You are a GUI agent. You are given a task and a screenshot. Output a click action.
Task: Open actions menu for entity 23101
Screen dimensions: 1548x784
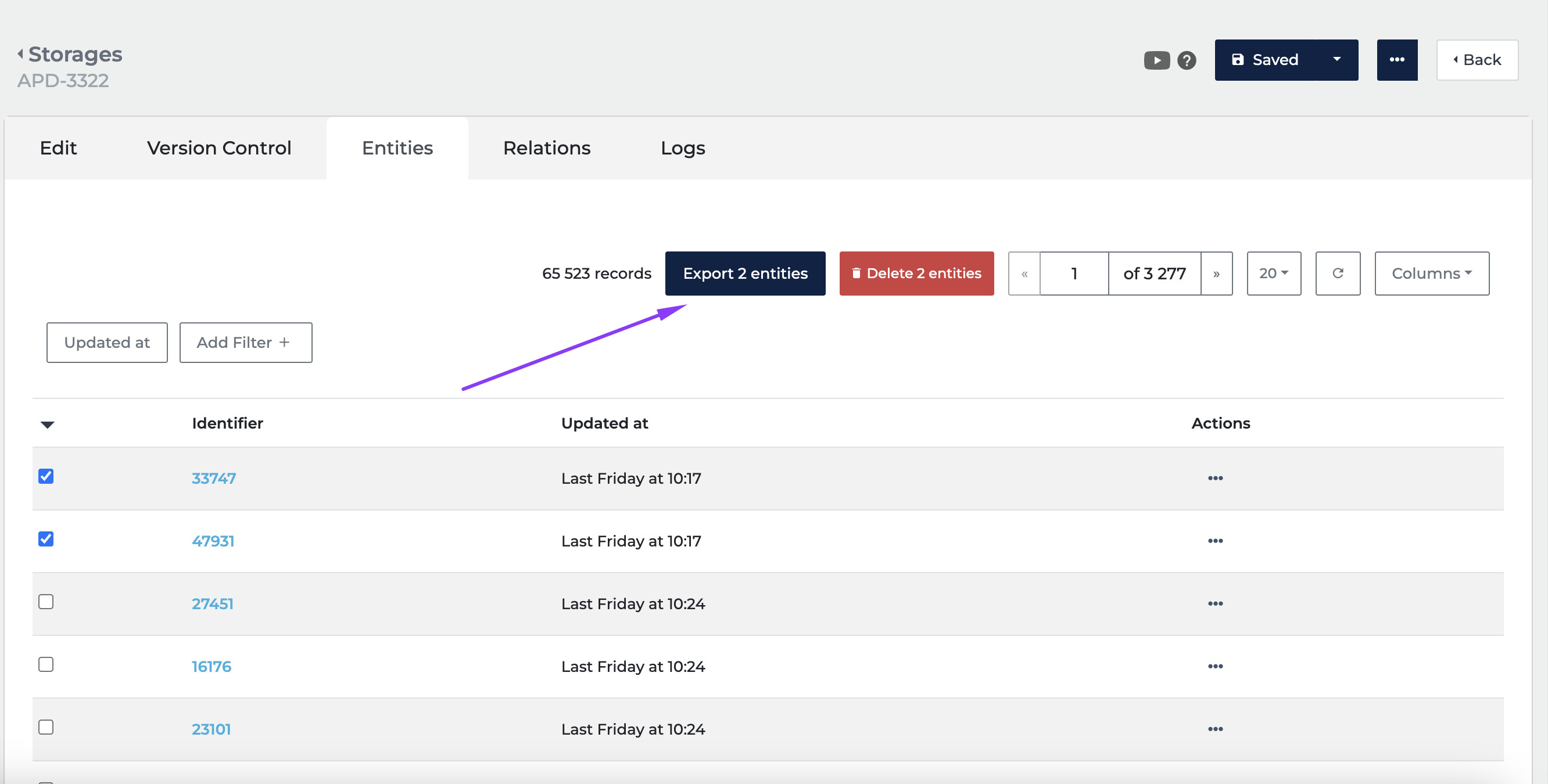[1215, 729]
